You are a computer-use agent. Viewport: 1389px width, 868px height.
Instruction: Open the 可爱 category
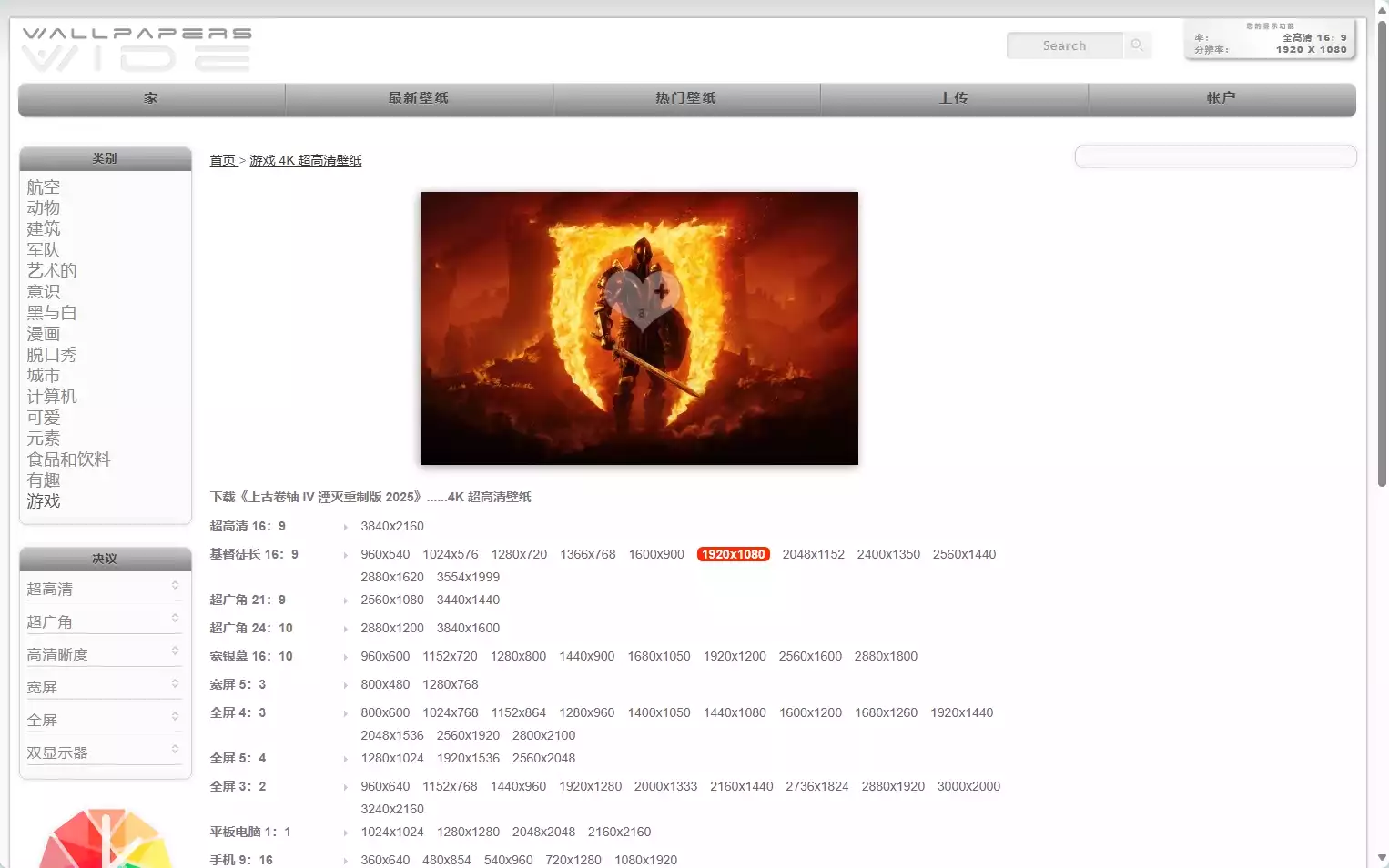point(44,417)
